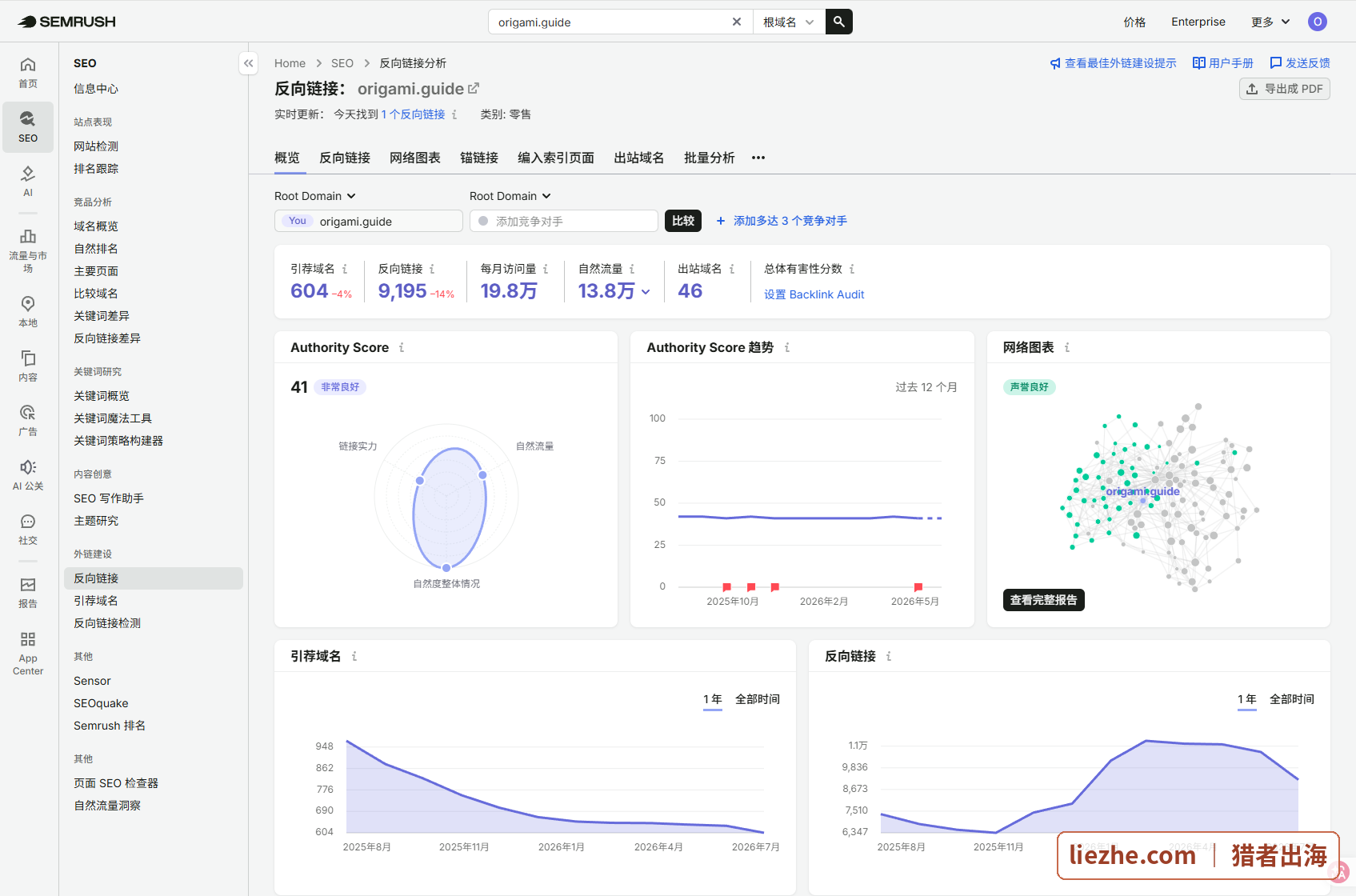The height and width of the screenshot is (896, 1356).
Task: Open 域名概览 in sidebar
Action: click(96, 226)
